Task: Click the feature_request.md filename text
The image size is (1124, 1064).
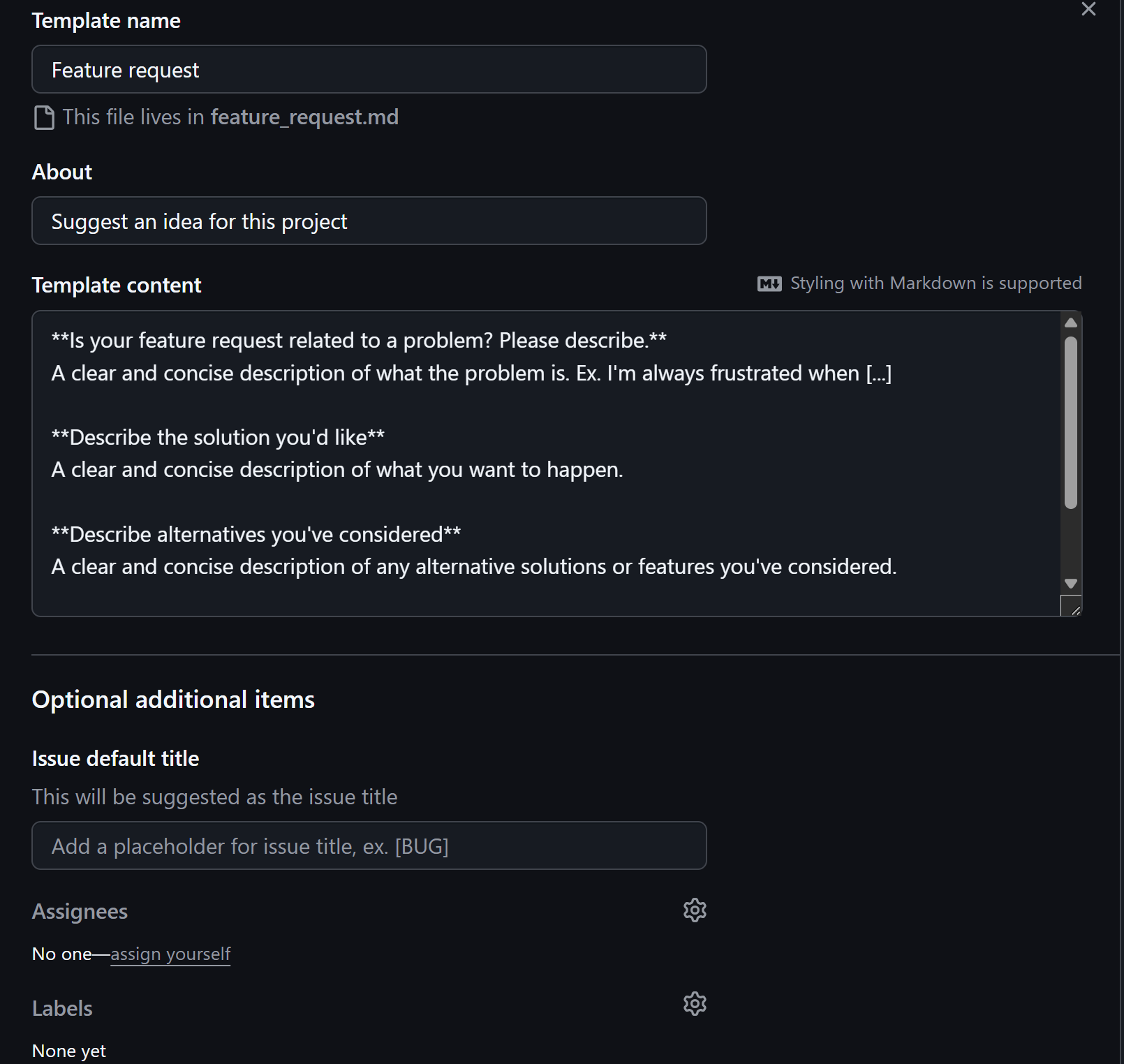Action: click(304, 117)
